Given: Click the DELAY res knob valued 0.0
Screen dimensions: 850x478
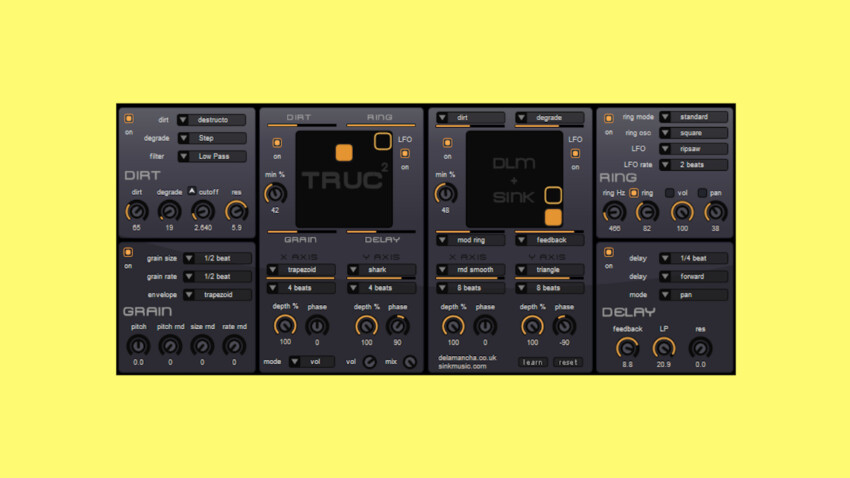Looking at the screenshot, I should coord(700,347).
